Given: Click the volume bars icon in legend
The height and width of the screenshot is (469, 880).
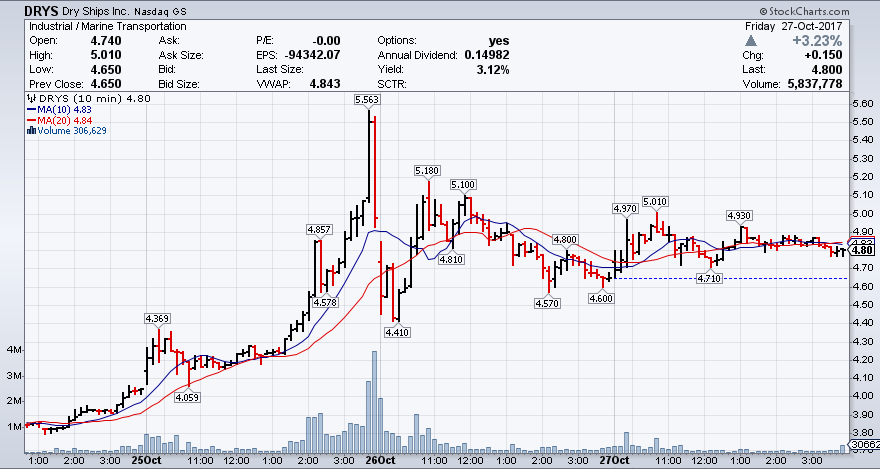Looking at the screenshot, I should click(30, 130).
